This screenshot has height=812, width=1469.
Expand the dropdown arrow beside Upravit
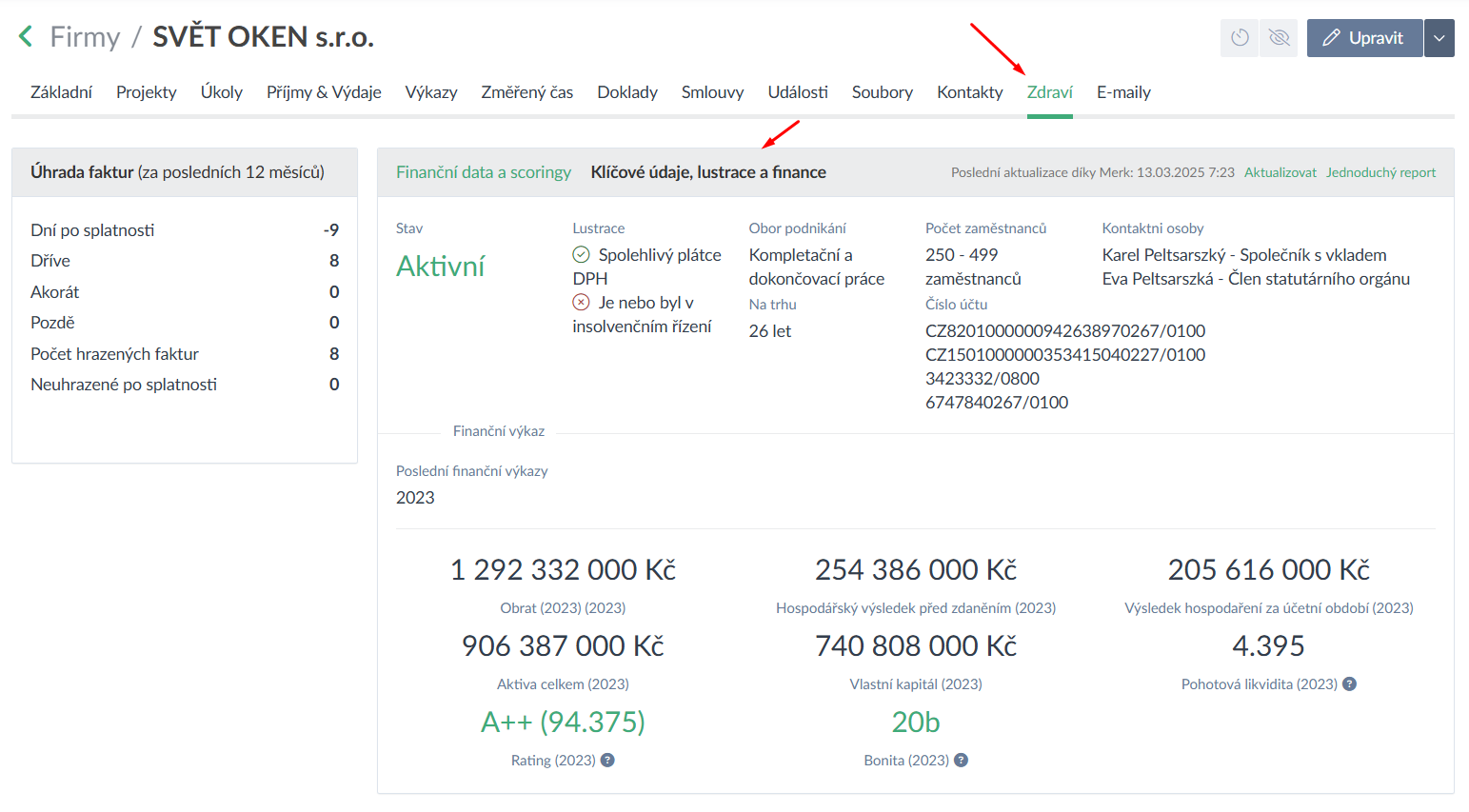[1439, 38]
